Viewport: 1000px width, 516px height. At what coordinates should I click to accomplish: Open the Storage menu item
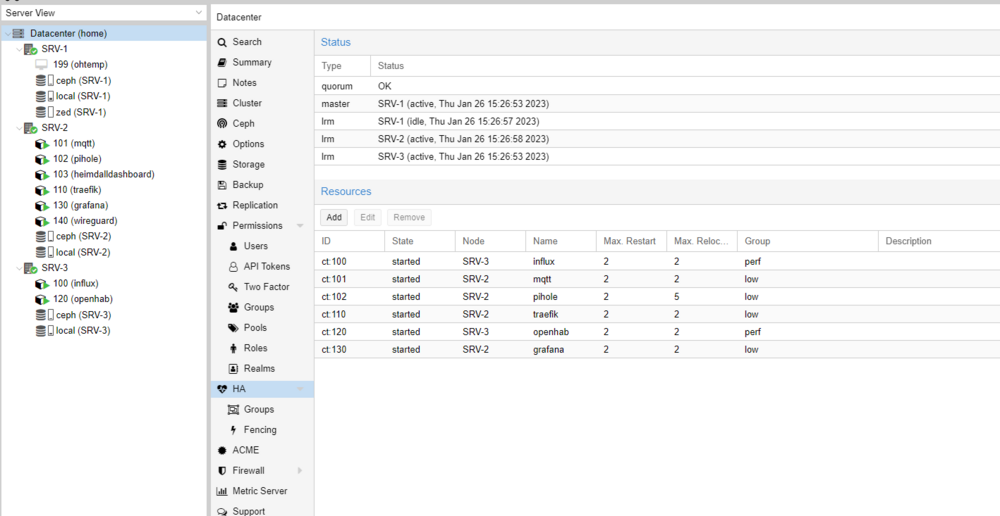(x=248, y=165)
